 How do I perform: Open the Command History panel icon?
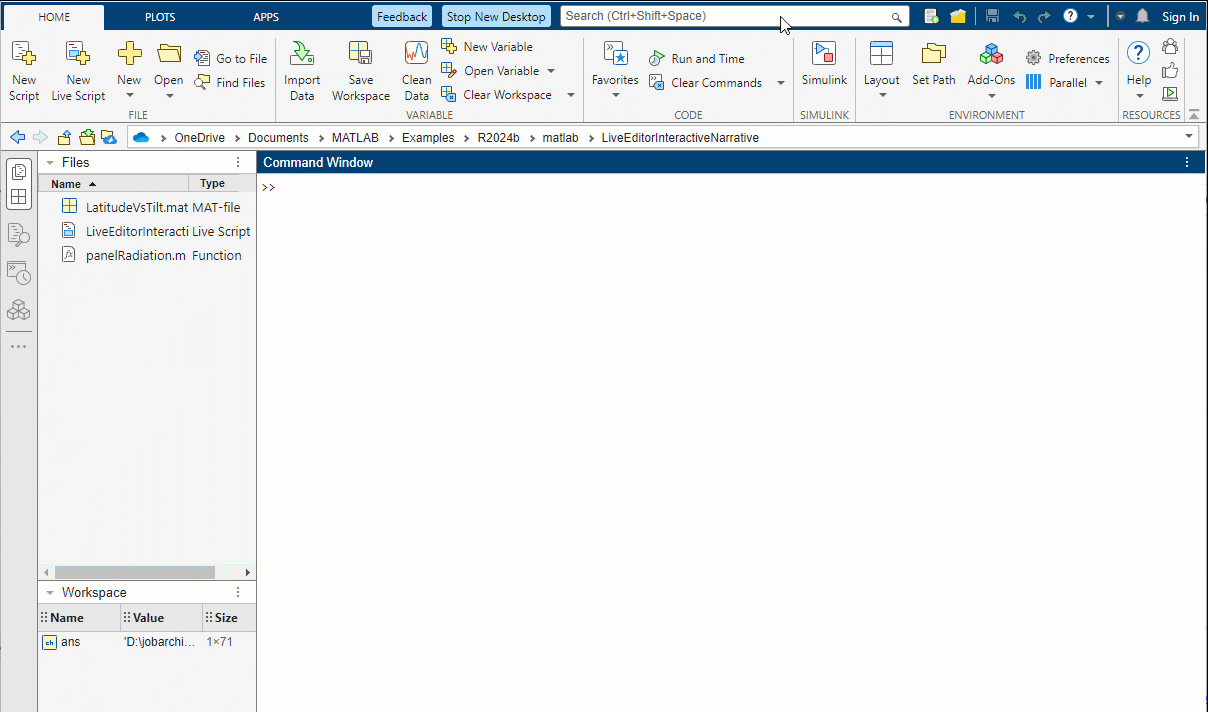coord(18,273)
